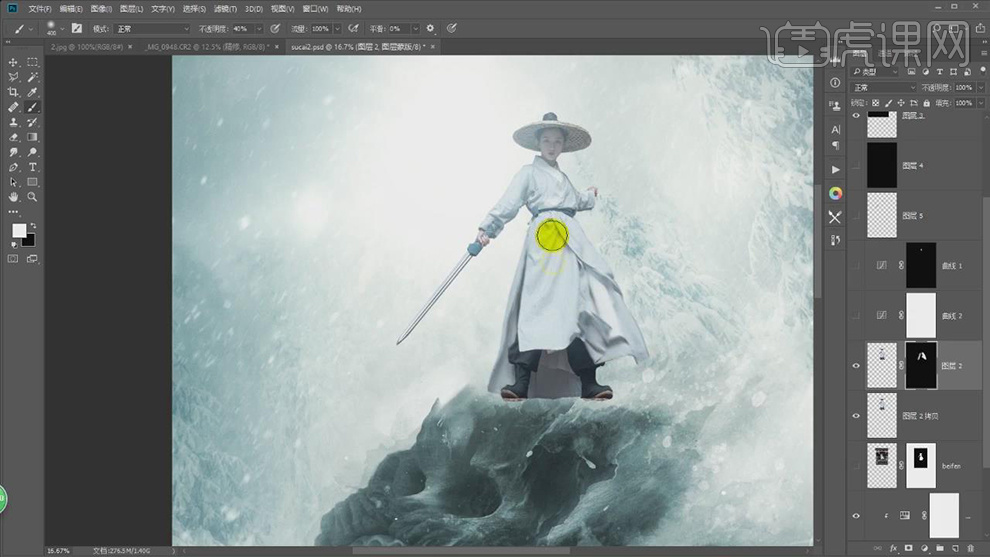Swap foreground and background colors
The width and height of the screenshot is (990, 557).
(33, 225)
